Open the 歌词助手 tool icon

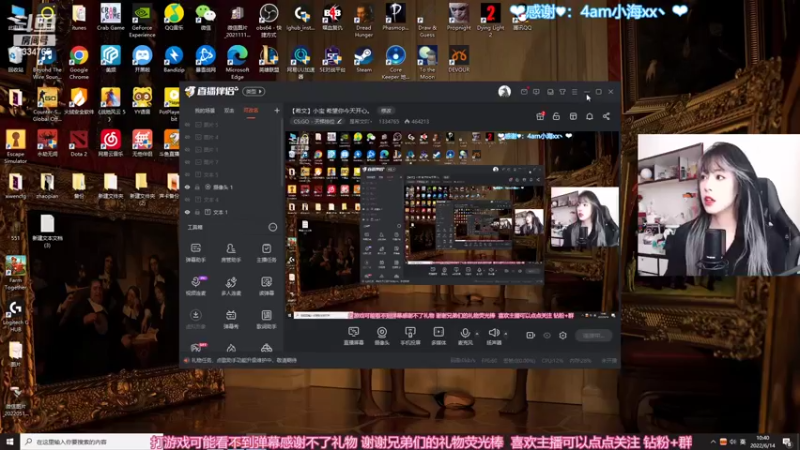click(x=266, y=319)
